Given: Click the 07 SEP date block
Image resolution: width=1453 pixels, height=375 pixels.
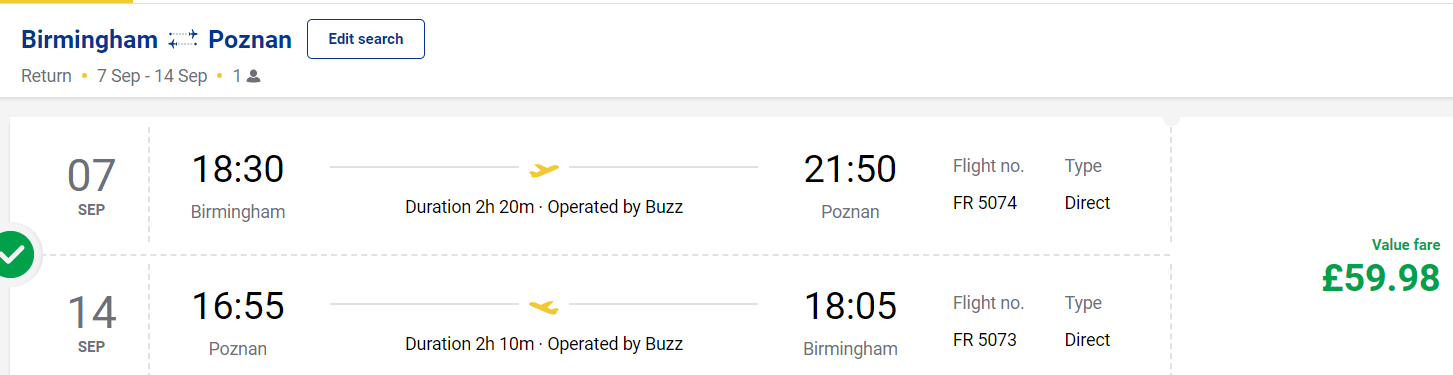Looking at the screenshot, I should pos(91,185).
